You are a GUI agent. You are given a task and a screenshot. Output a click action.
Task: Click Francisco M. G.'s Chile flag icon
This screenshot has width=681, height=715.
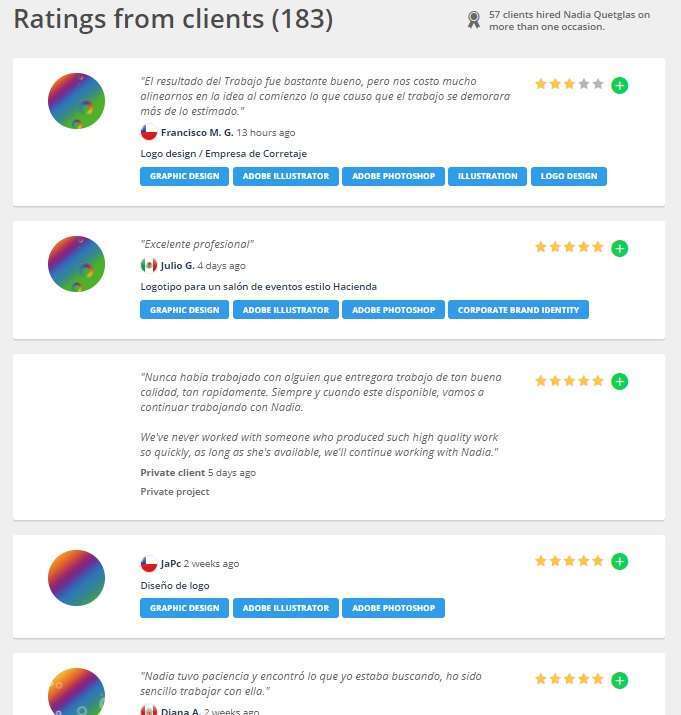click(149, 132)
